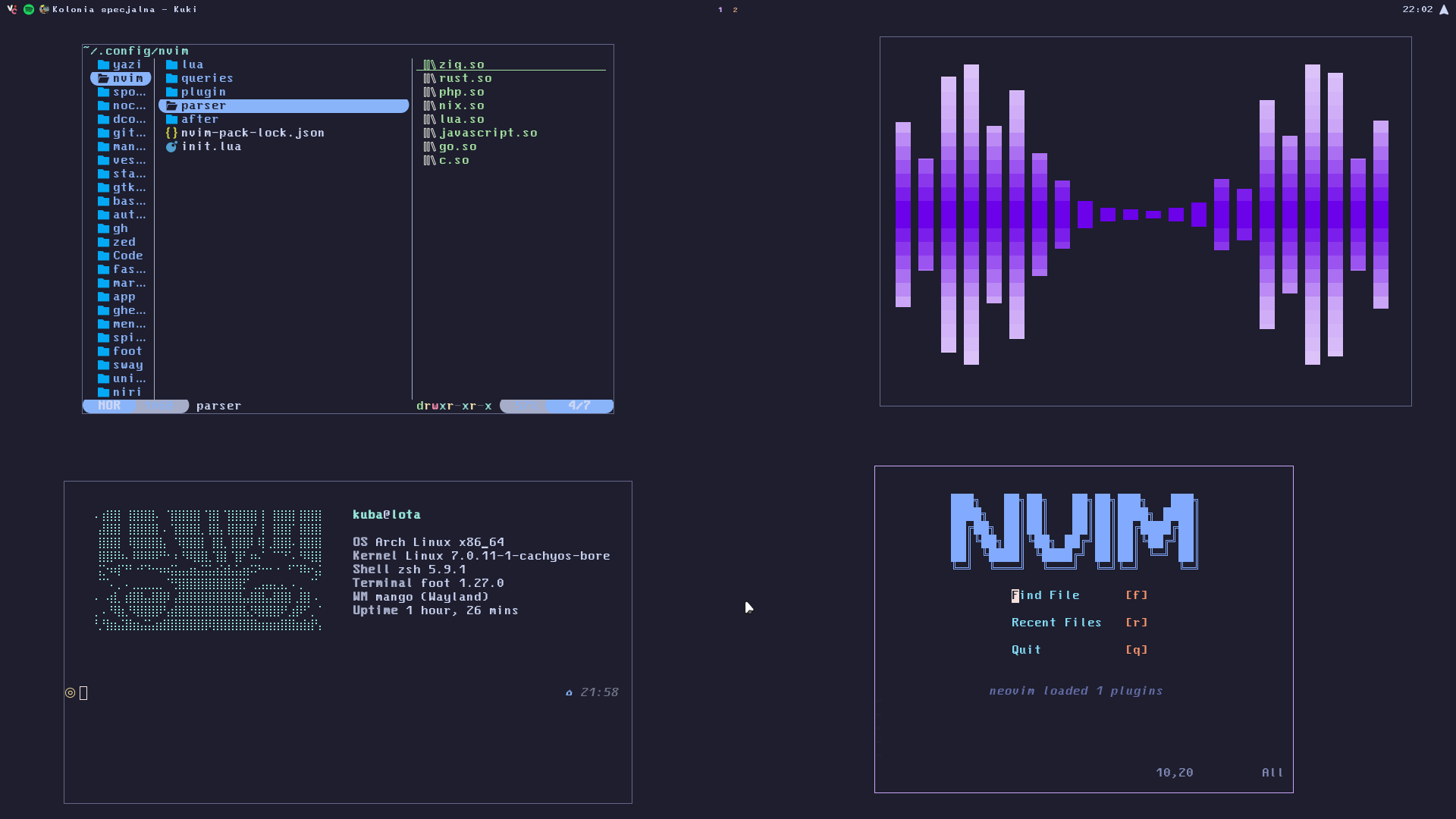The image size is (1456, 819).
Task: Open the Spotify icon in top bar
Action: pos(29,9)
